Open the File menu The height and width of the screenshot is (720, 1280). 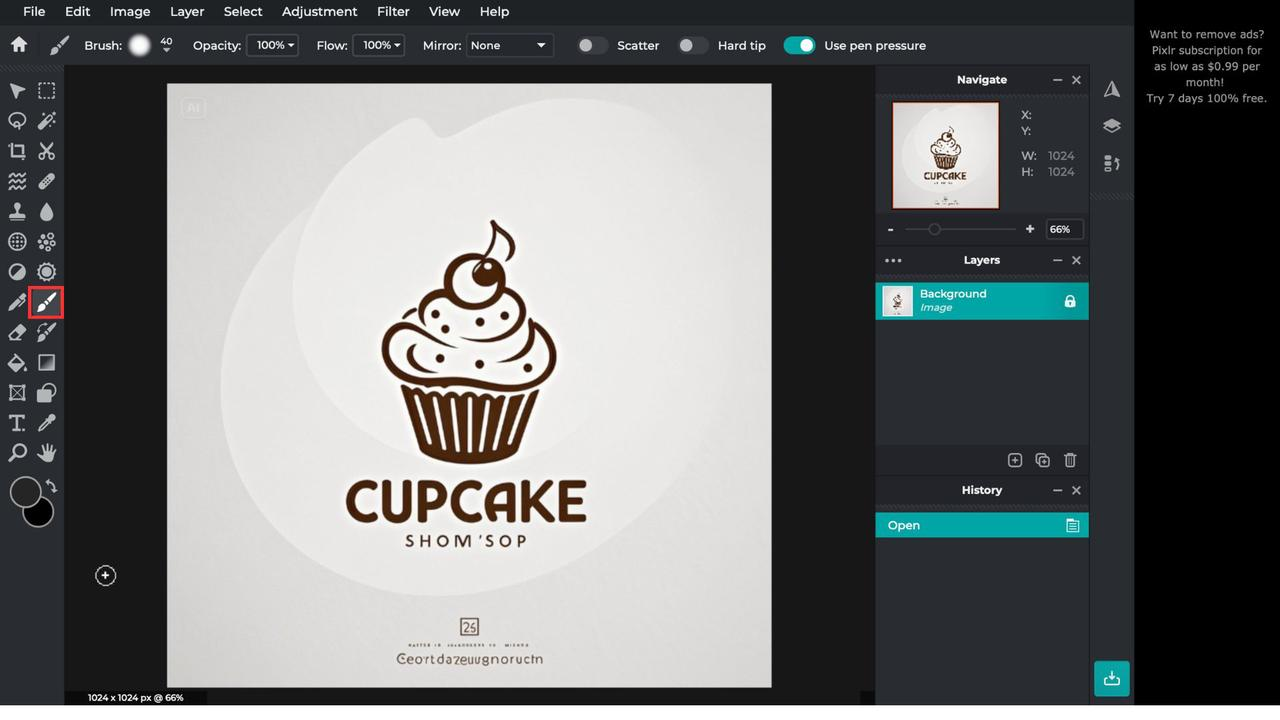click(x=34, y=12)
